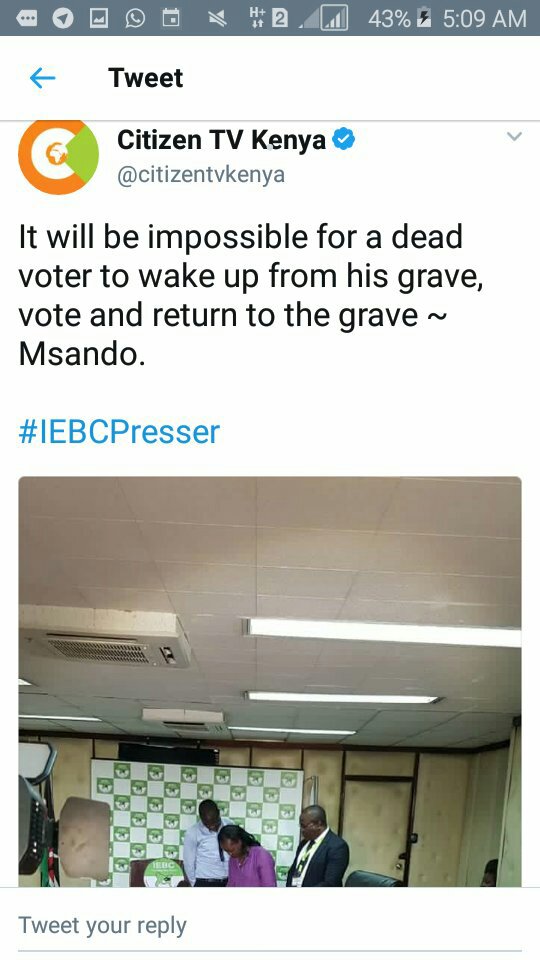Tap the blue back arrow
This screenshot has width=540, height=960.
[42, 78]
